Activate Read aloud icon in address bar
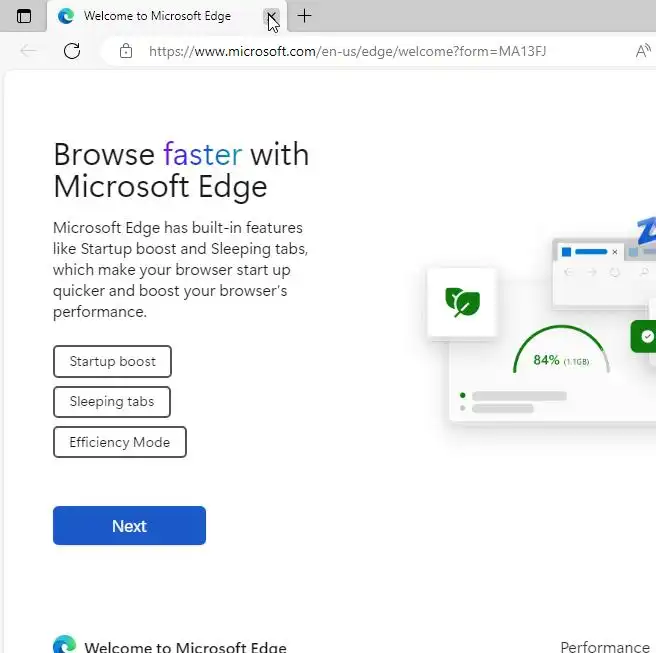656x653 pixels. (x=643, y=51)
